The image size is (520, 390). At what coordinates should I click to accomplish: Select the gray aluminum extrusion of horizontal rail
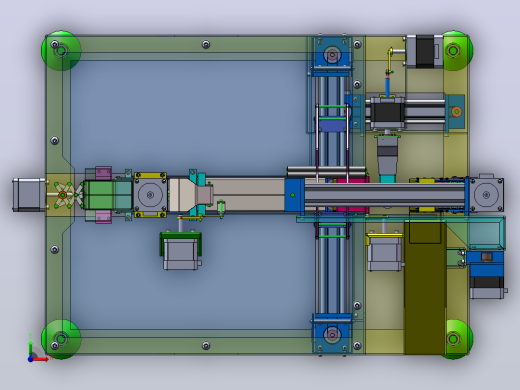point(384,195)
